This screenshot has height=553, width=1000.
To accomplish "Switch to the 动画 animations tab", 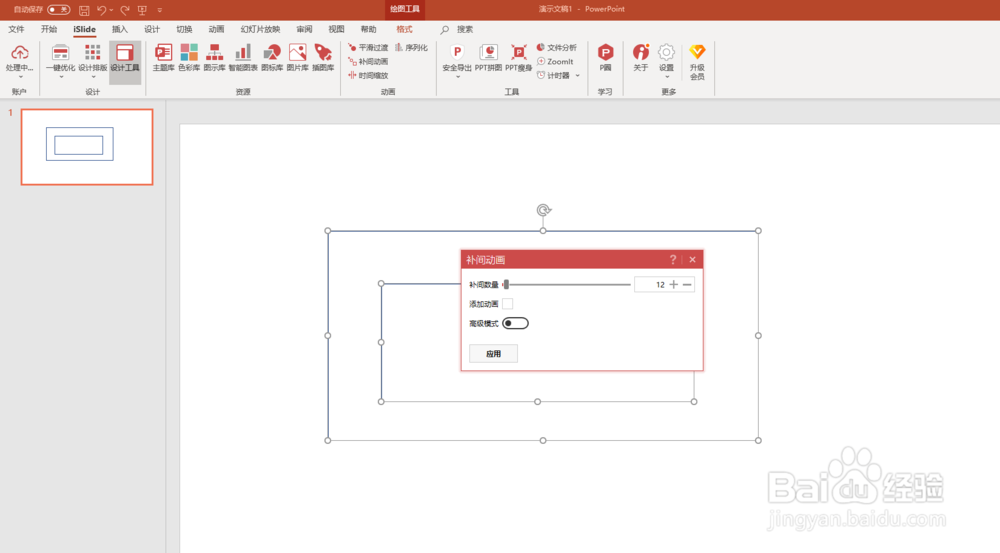I will pos(216,29).
